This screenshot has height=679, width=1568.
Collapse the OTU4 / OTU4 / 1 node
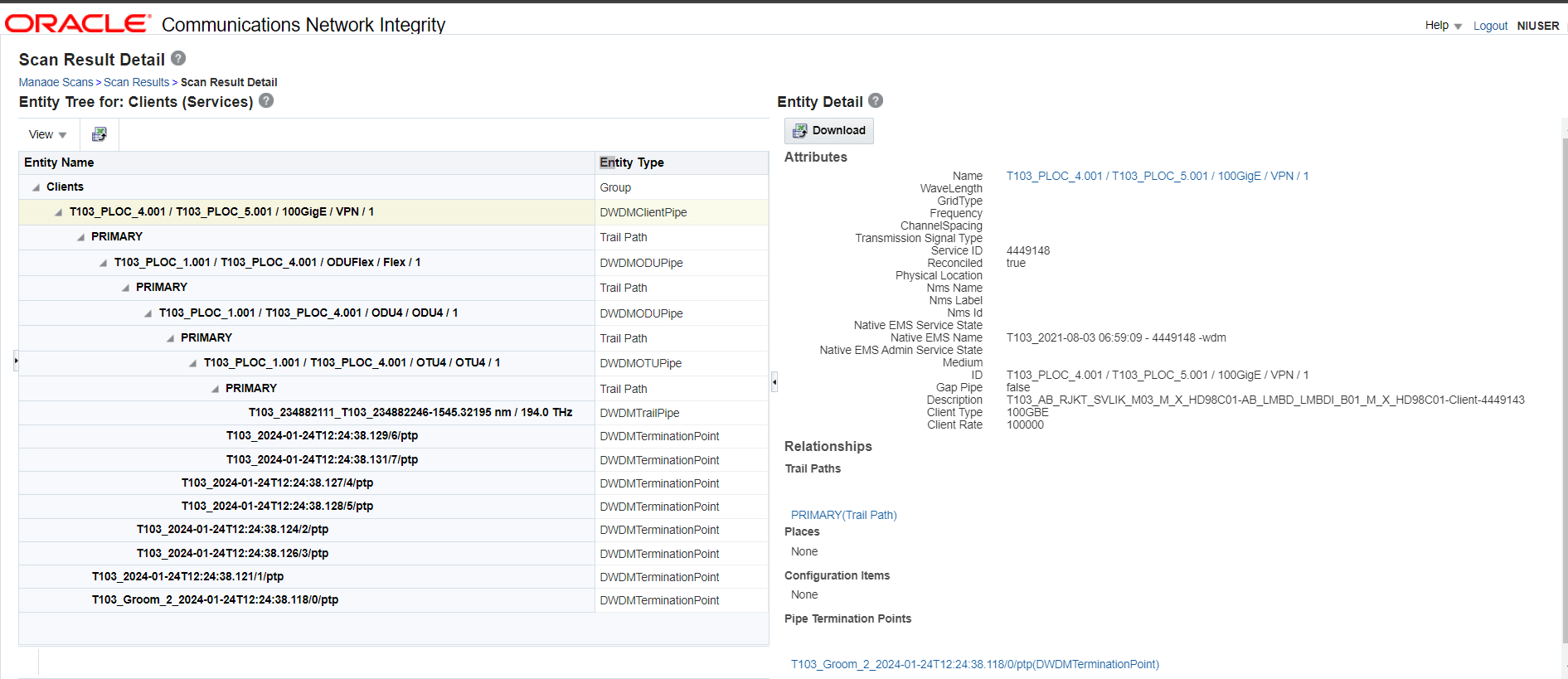click(x=192, y=363)
